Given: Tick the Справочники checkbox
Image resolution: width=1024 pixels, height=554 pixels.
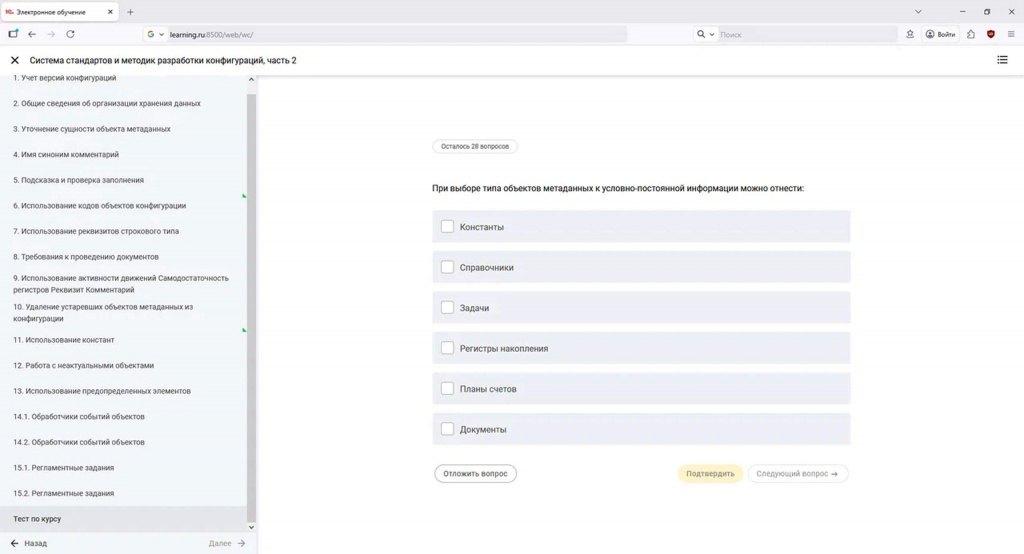Looking at the screenshot, I should pyautogui.click(x=447, y=267).
